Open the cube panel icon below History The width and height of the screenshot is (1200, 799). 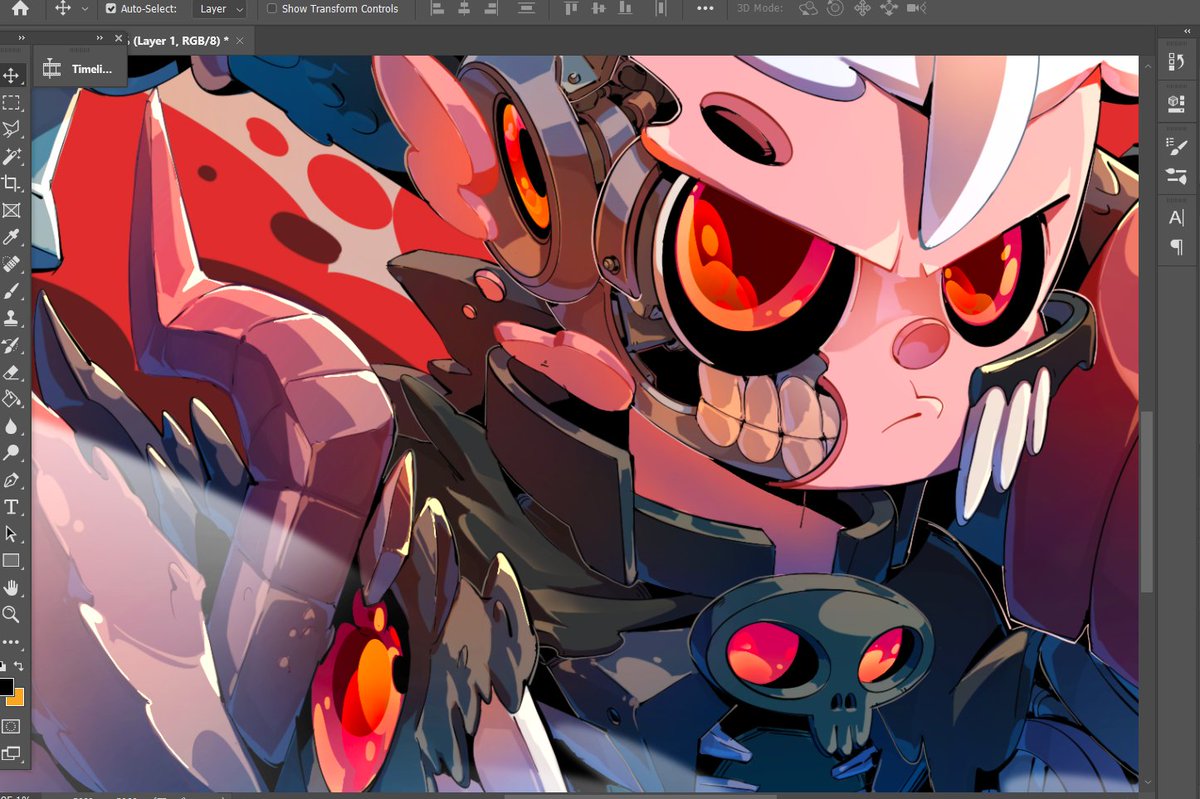1175,103
